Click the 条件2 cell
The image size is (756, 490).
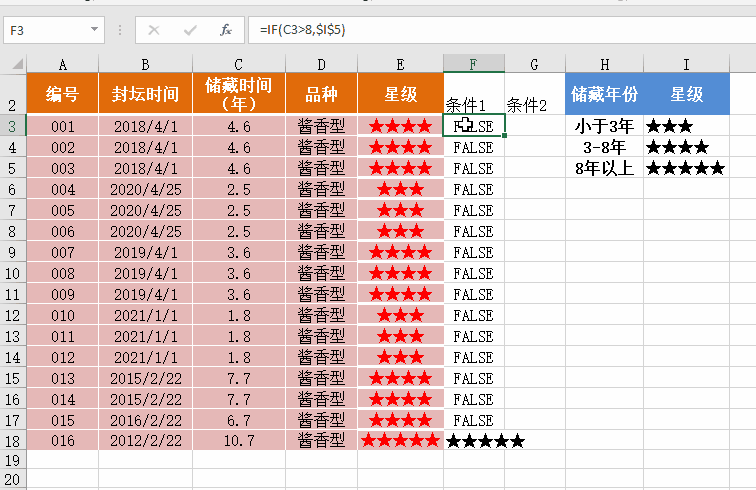[534, 94]
